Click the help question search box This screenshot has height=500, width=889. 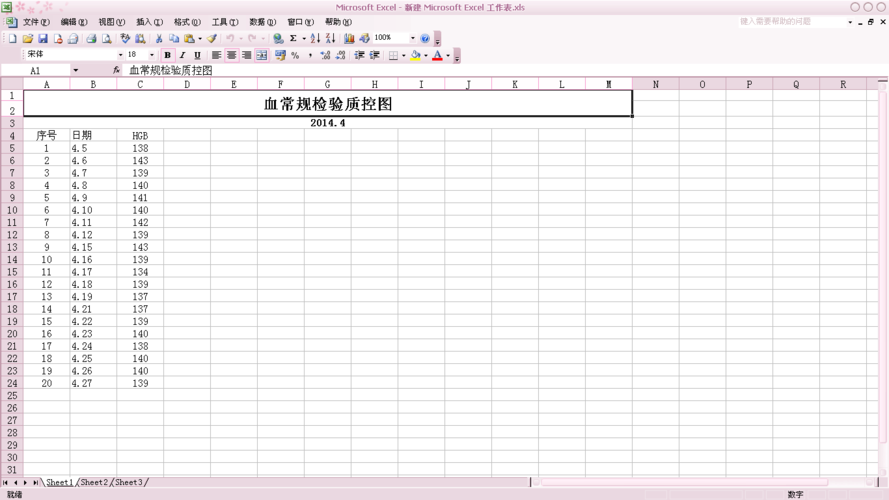792,22
